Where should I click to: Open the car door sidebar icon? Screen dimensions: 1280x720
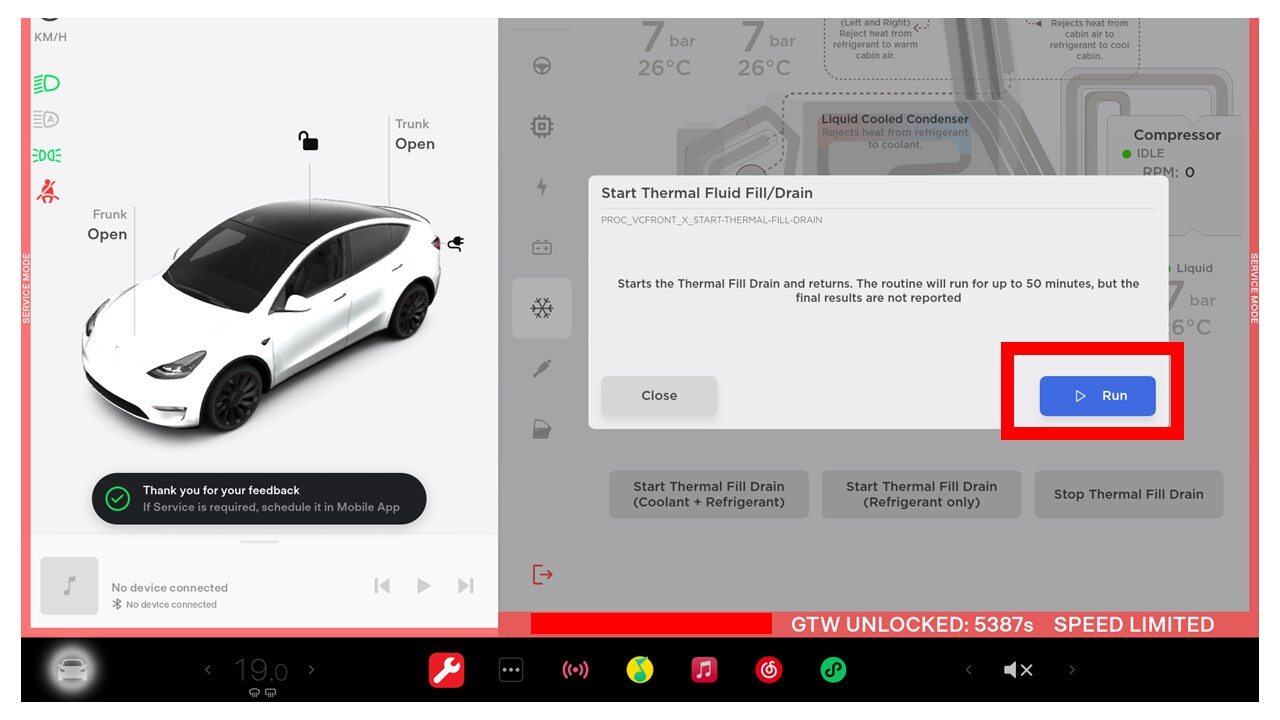[x=542, y=430]
